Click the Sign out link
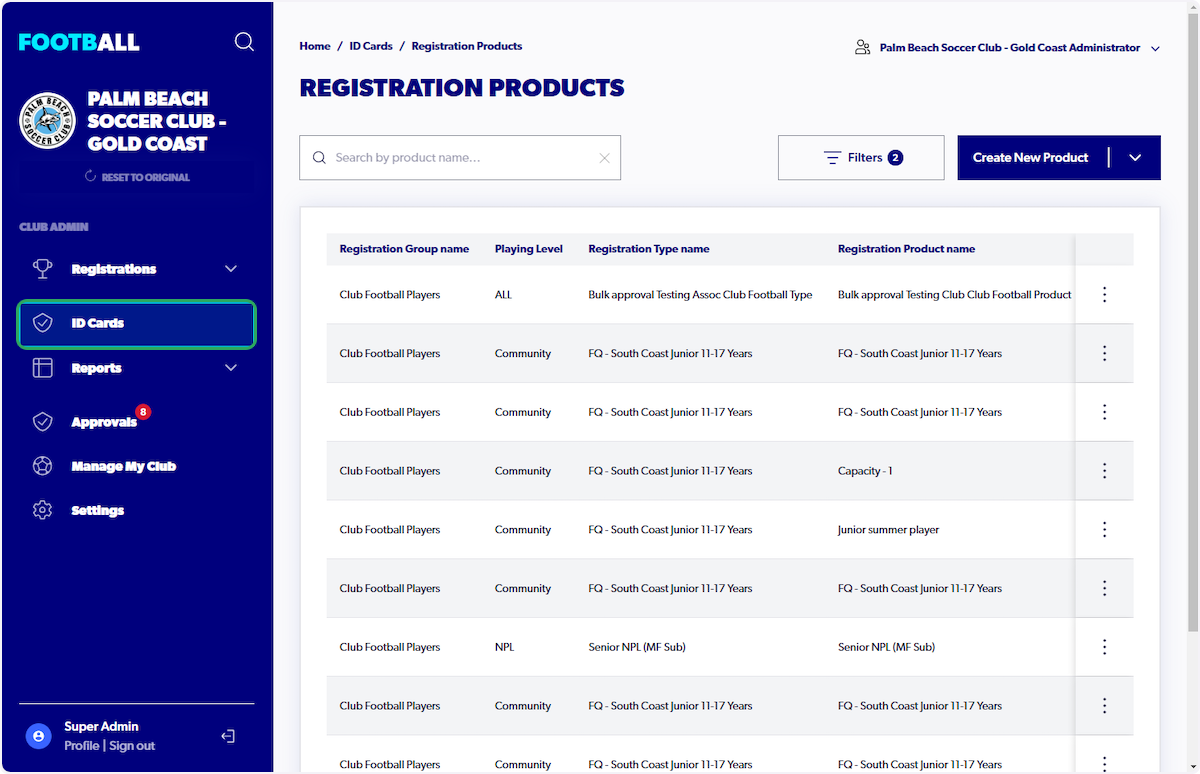 coord(132,746)
